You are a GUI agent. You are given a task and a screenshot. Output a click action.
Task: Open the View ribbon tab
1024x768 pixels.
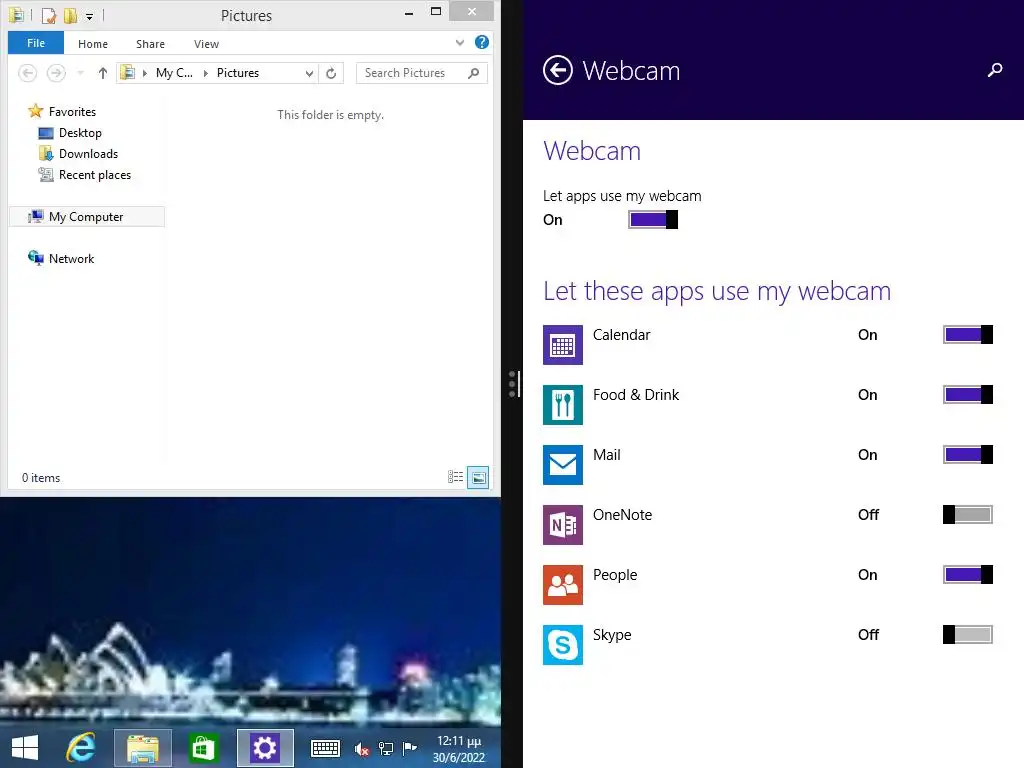(x=206, y=44)
